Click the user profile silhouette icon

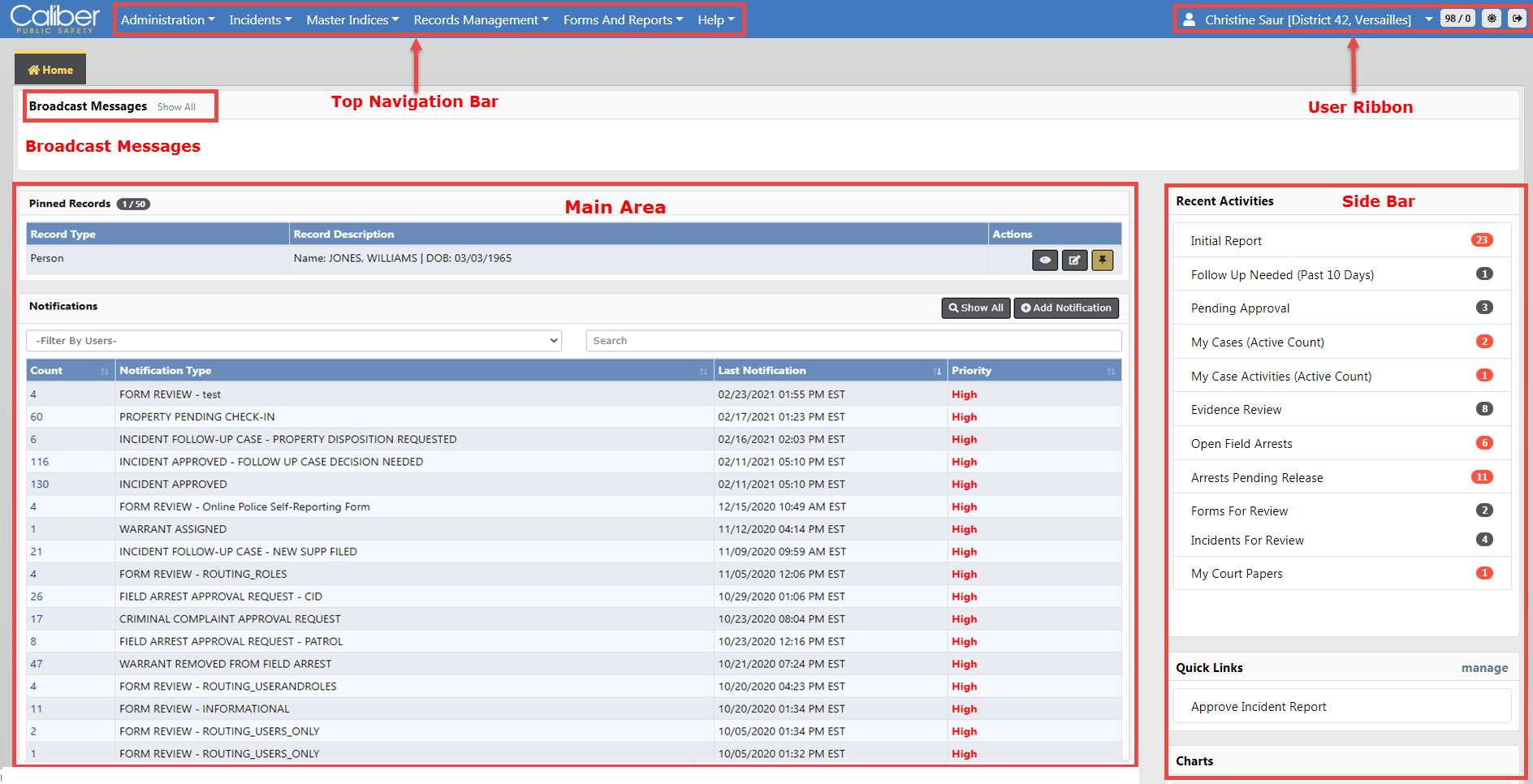pos(1189,19)
